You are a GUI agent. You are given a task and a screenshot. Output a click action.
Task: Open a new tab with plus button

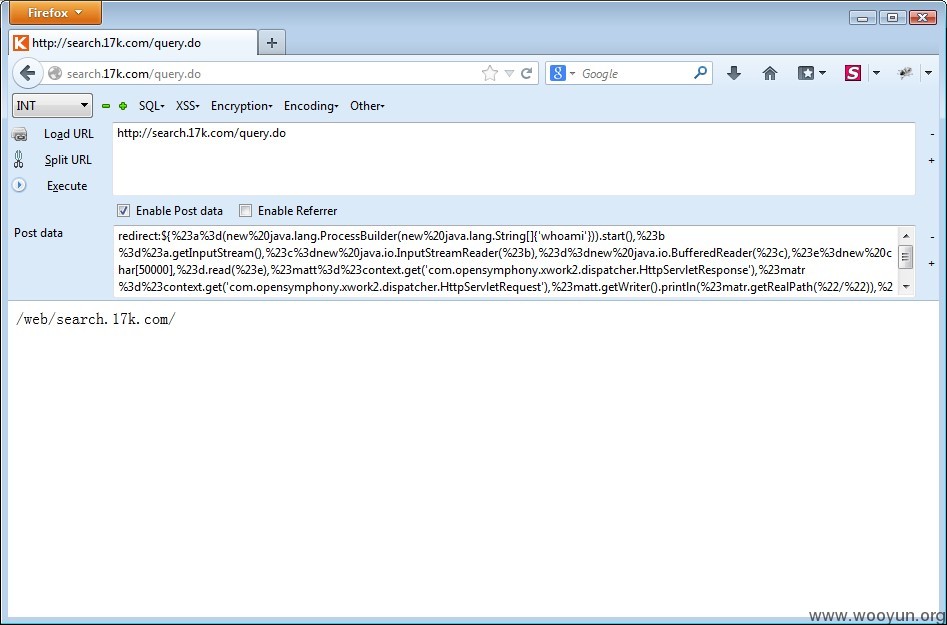coord(272,43)
